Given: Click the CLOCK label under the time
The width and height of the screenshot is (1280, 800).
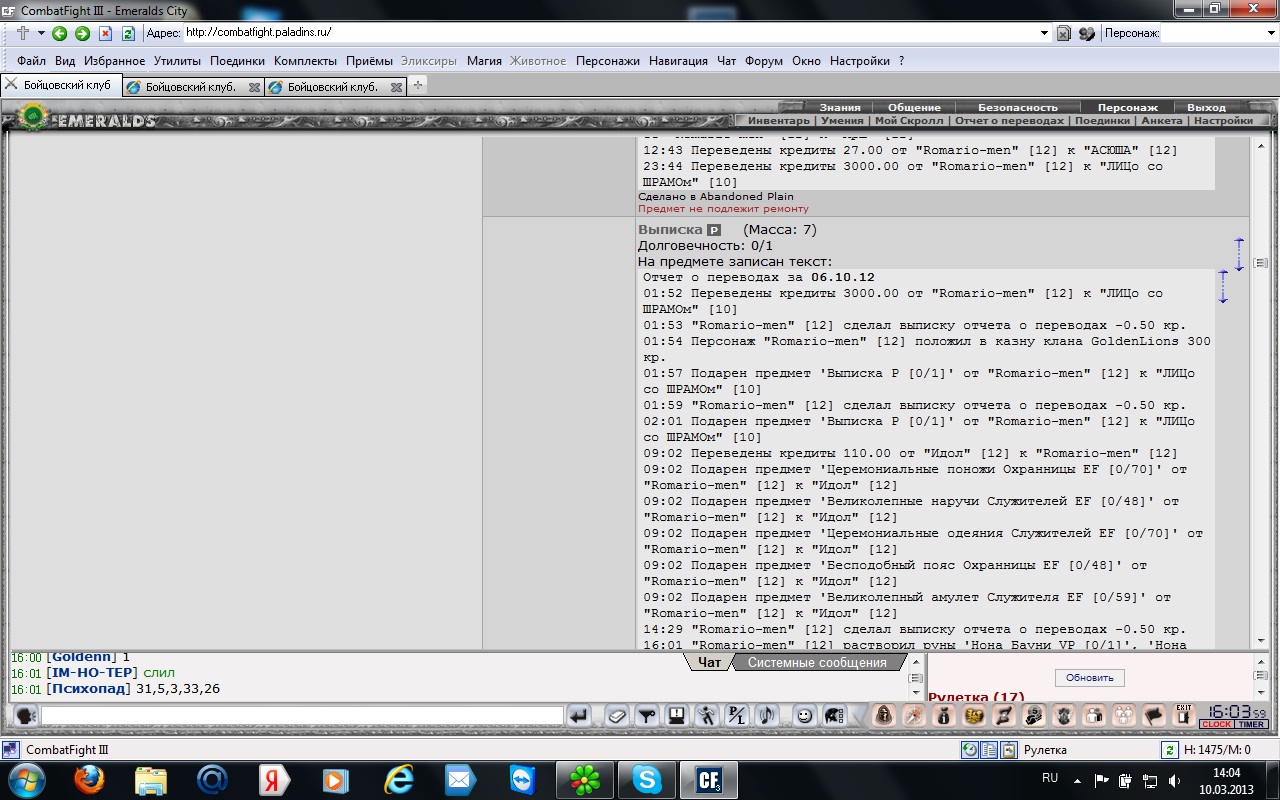Looking at the screenshot, I should (1217, 725).
